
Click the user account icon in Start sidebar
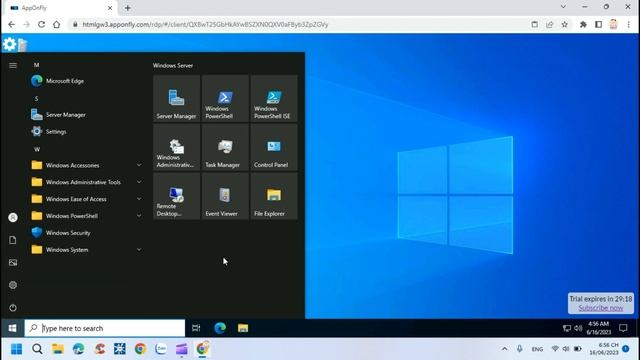pyautogui.click(x=13, y=218)
